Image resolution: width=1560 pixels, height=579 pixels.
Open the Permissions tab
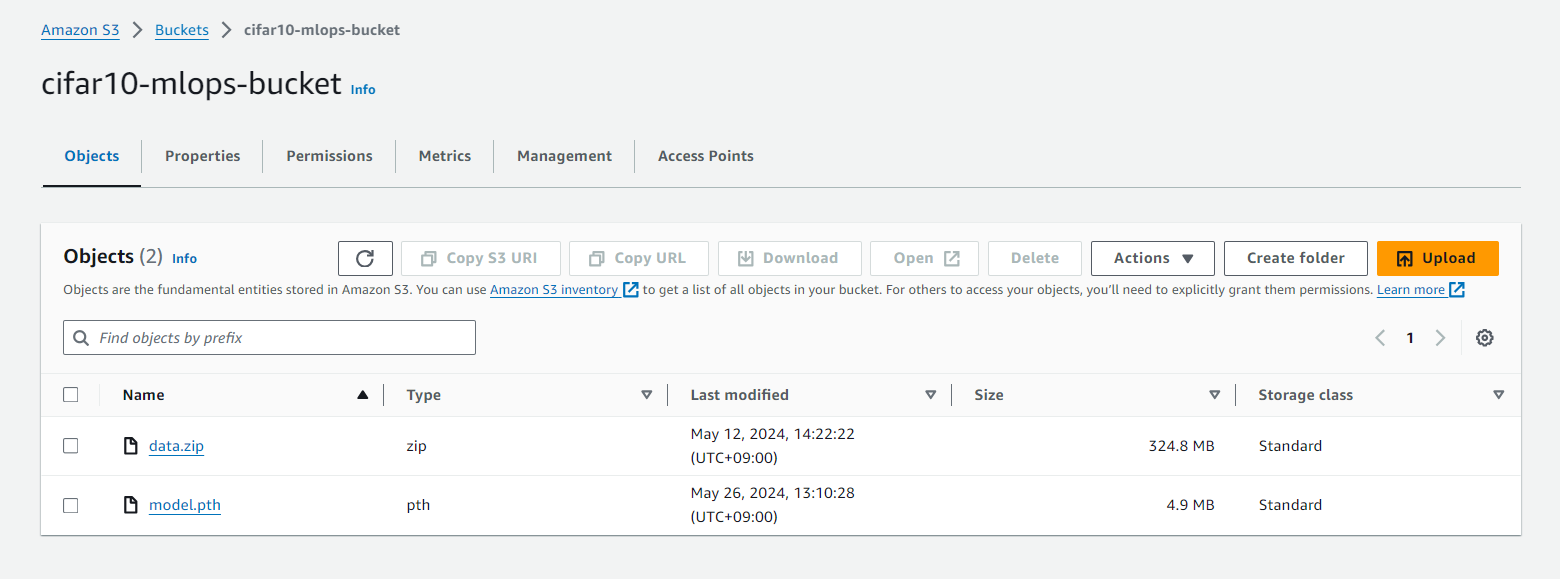point(329,156)
